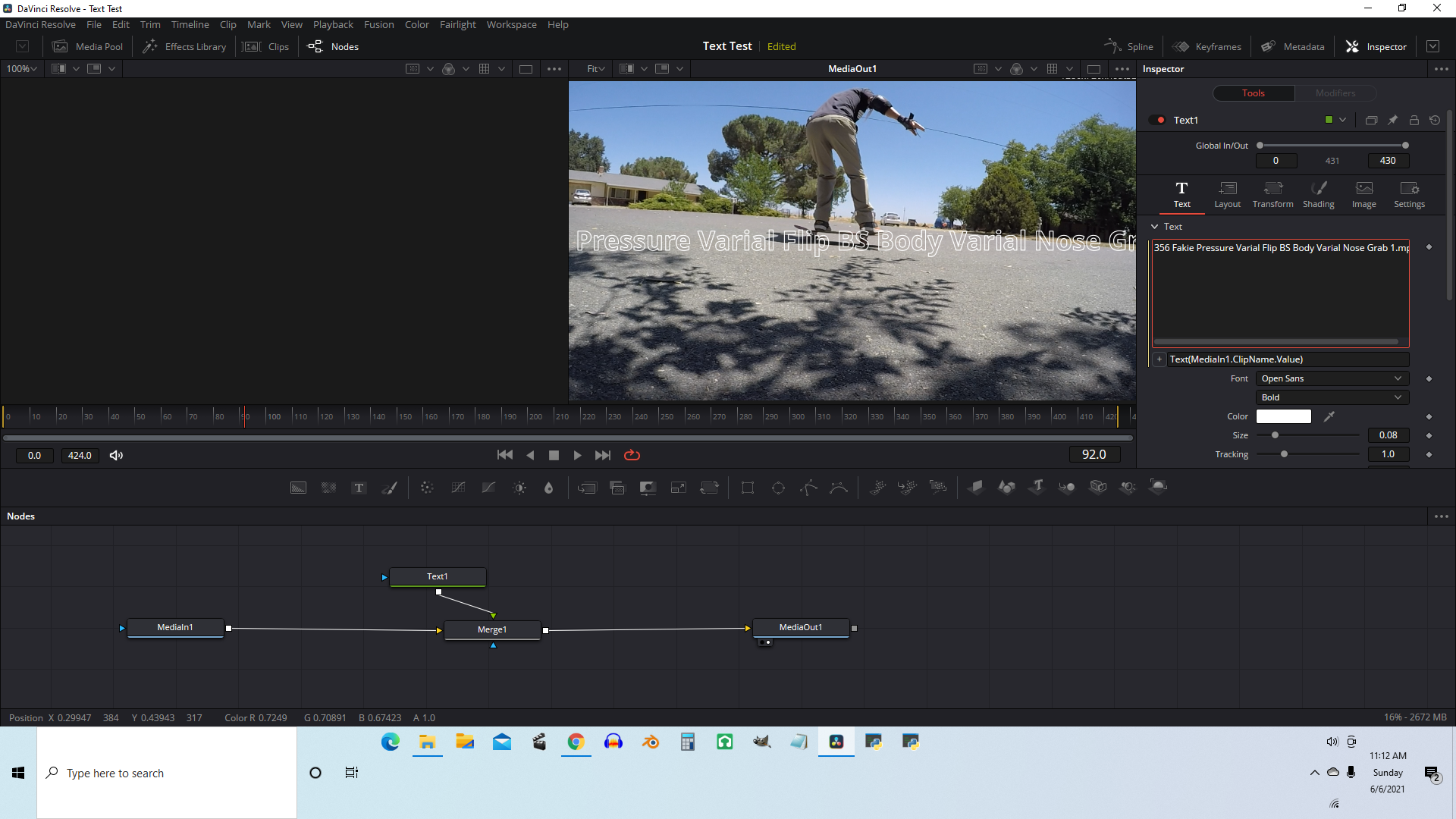Toggle audio mute speaker icon
This screenshot has height=819, width=1456.
[116, 455]
